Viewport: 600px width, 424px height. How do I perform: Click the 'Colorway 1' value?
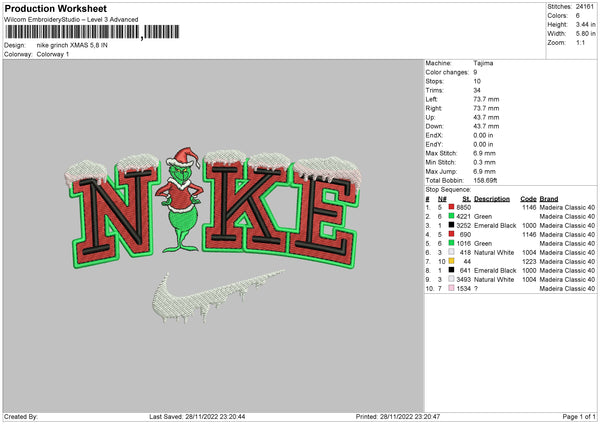click(53, 54)
